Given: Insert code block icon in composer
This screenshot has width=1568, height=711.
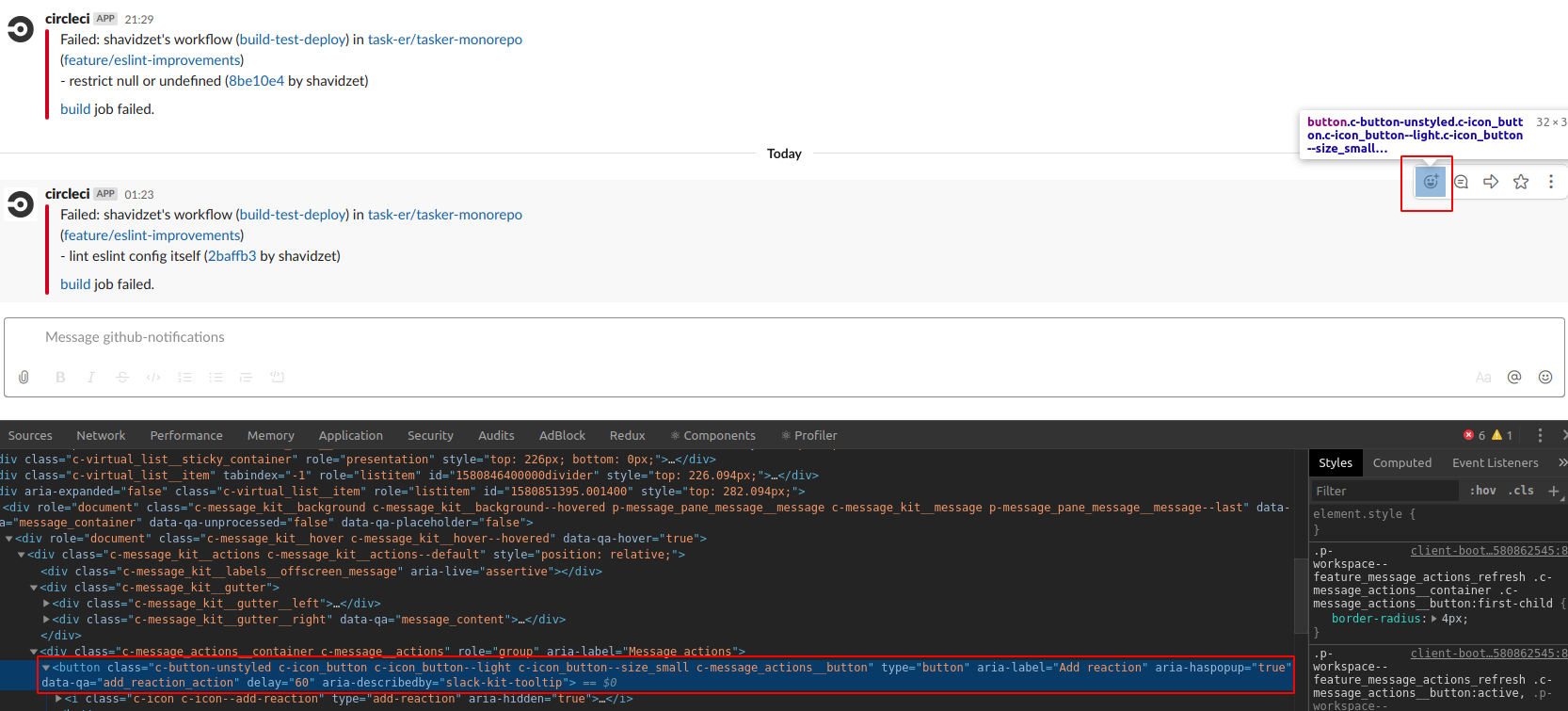Looking at the screenshot, I should click(x=277, y=377).
